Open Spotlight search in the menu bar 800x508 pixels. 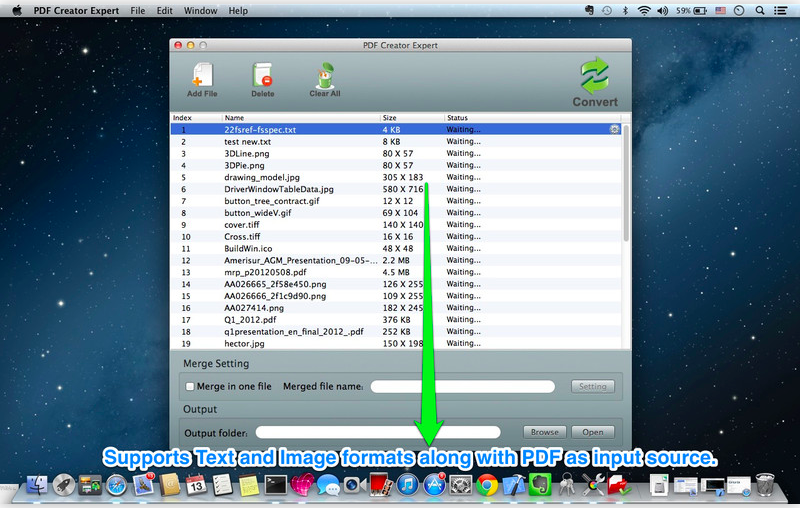click(x=760, y=10)
